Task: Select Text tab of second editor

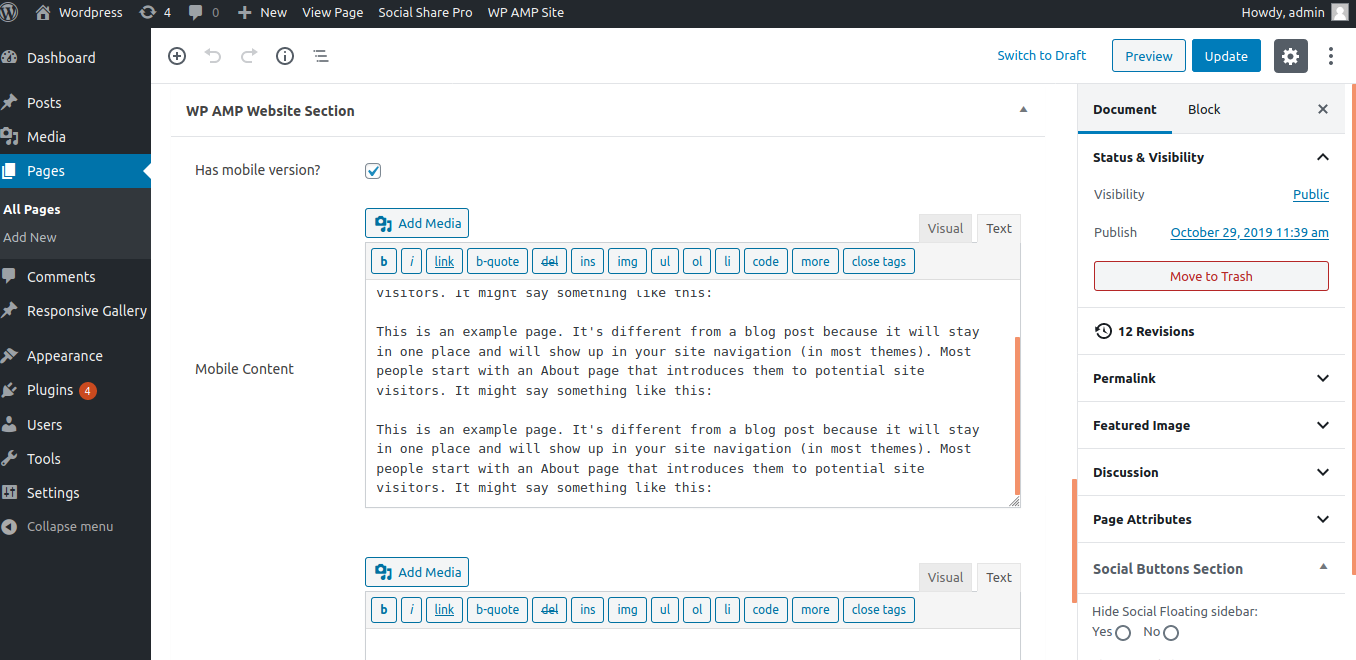Action: click(x=999, y=577)
